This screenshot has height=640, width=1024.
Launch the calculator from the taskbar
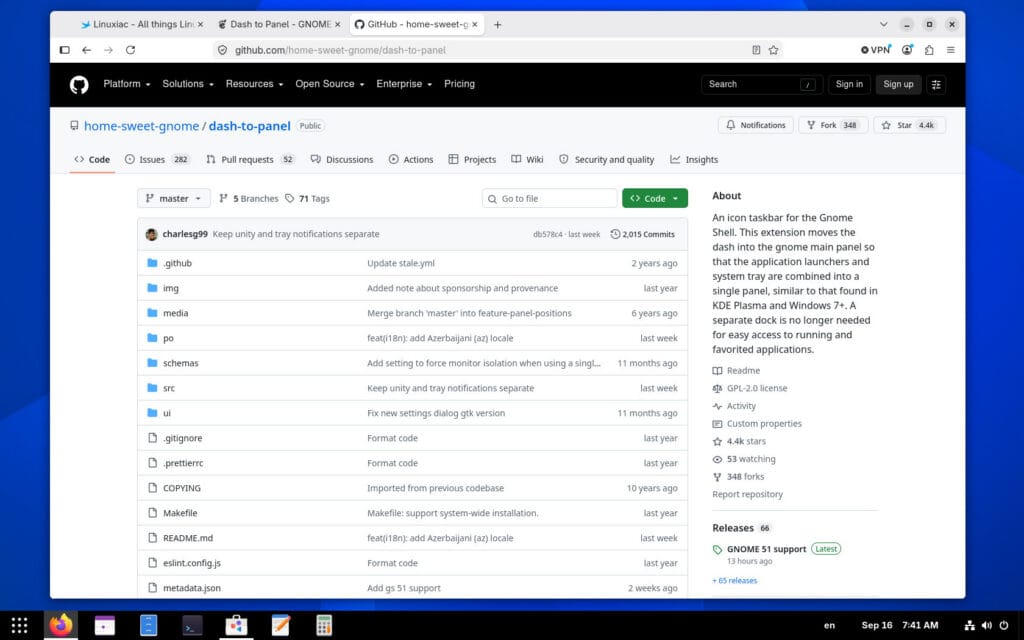(x=324, y=625)
